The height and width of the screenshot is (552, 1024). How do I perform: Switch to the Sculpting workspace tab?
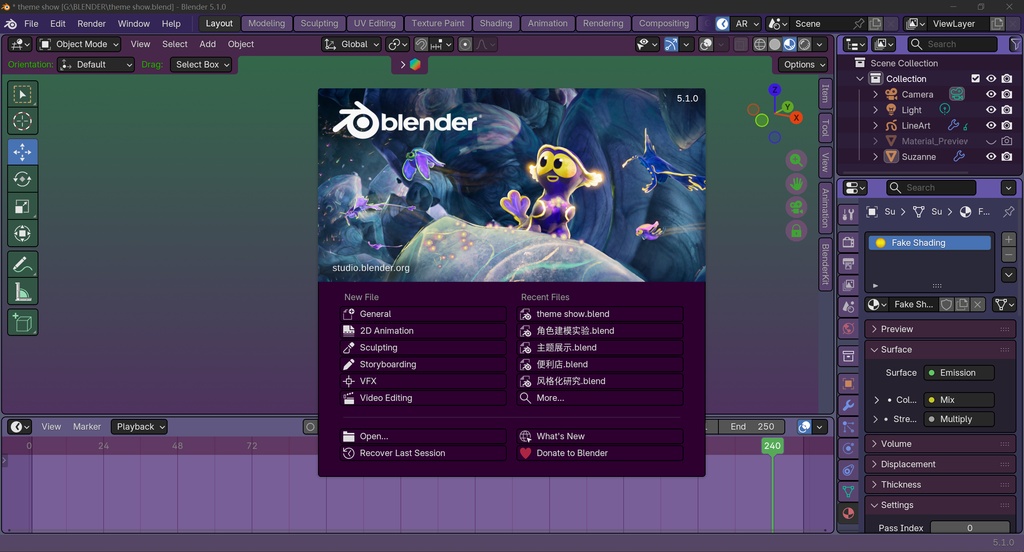click(x=319, y=24)
